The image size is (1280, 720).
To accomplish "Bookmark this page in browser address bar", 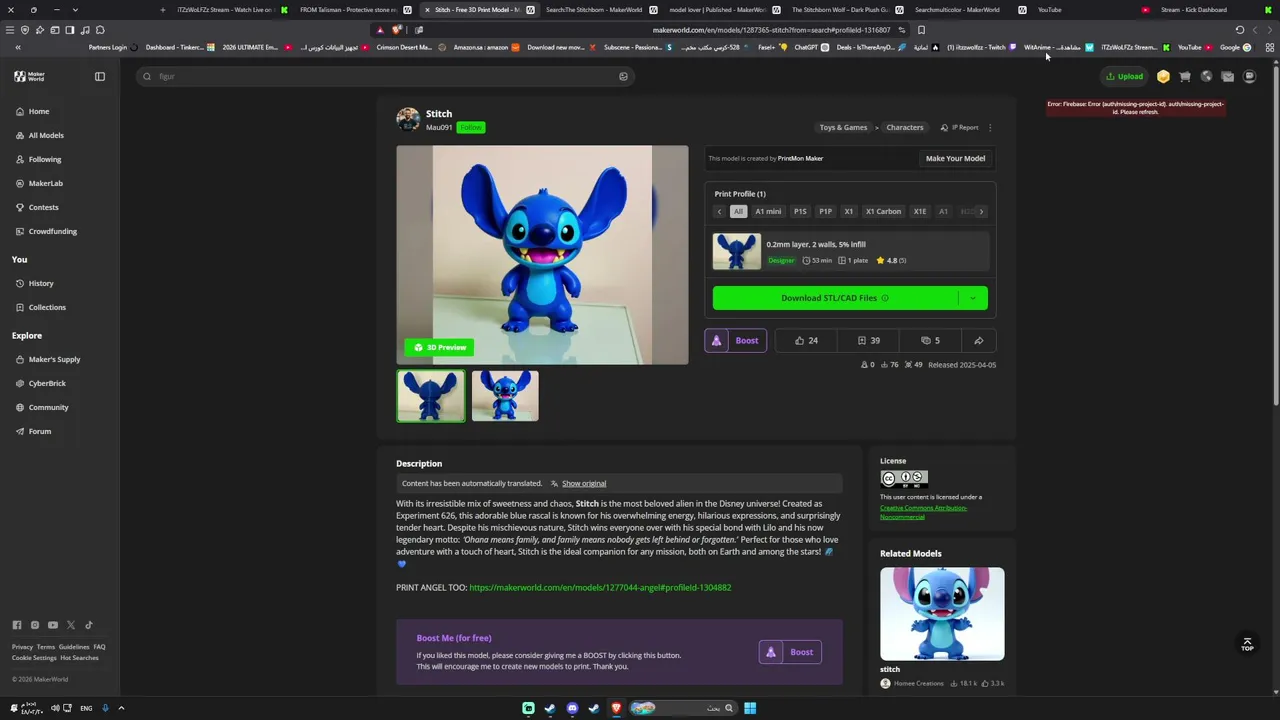I will pyautogui.click(x=921, y=30).
